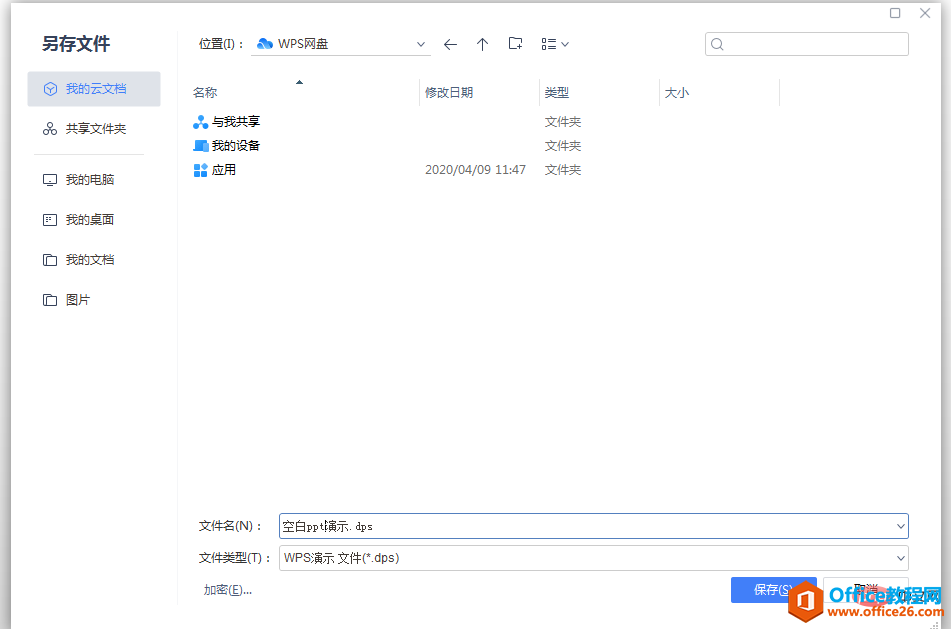The height and width of the screenshot is (629, 951).
Task: Click the 保存(S) button
Action: point(773,590)
